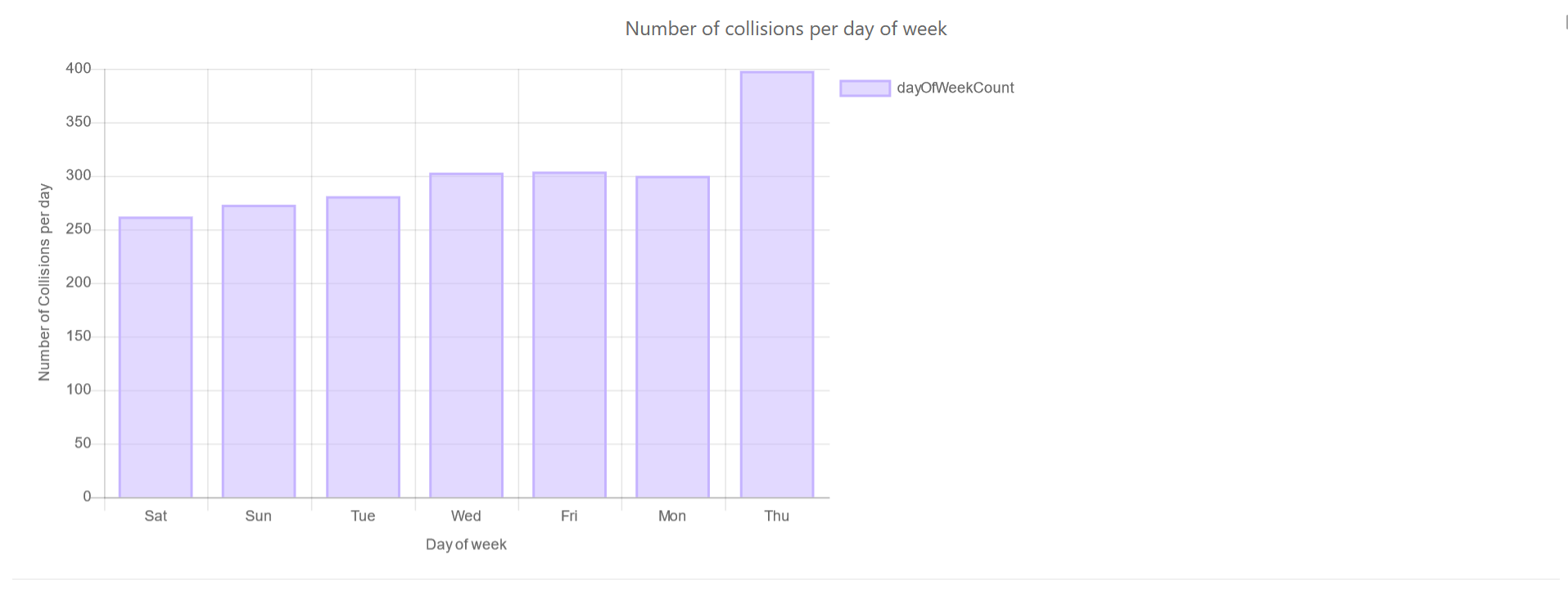Click the 'Number of Collisions per day' y-axis title
Viewport: 1568px width, 609px height.
(x=44, y=282)
